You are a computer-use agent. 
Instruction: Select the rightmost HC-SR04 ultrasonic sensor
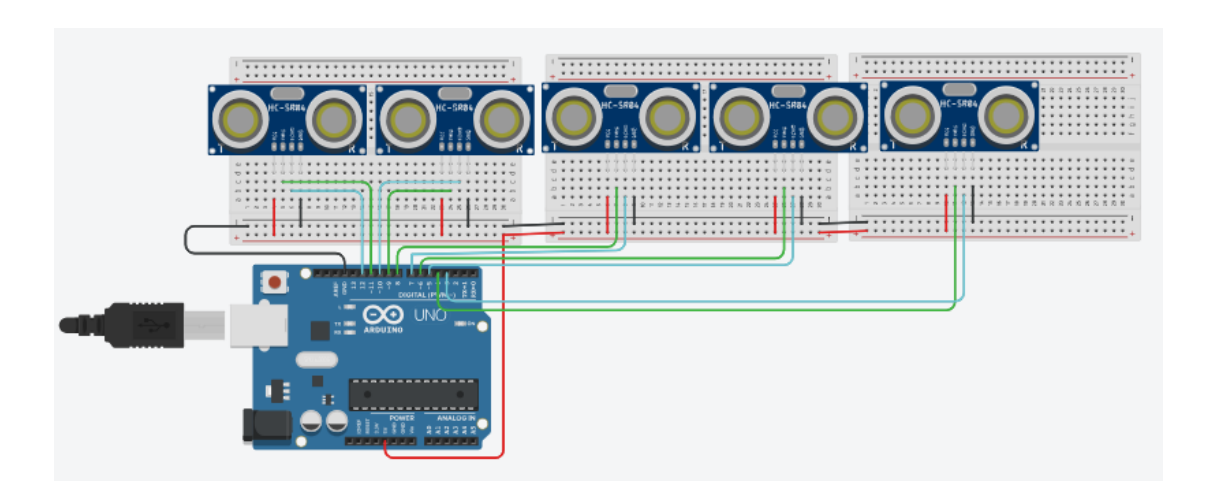(959, 115)
